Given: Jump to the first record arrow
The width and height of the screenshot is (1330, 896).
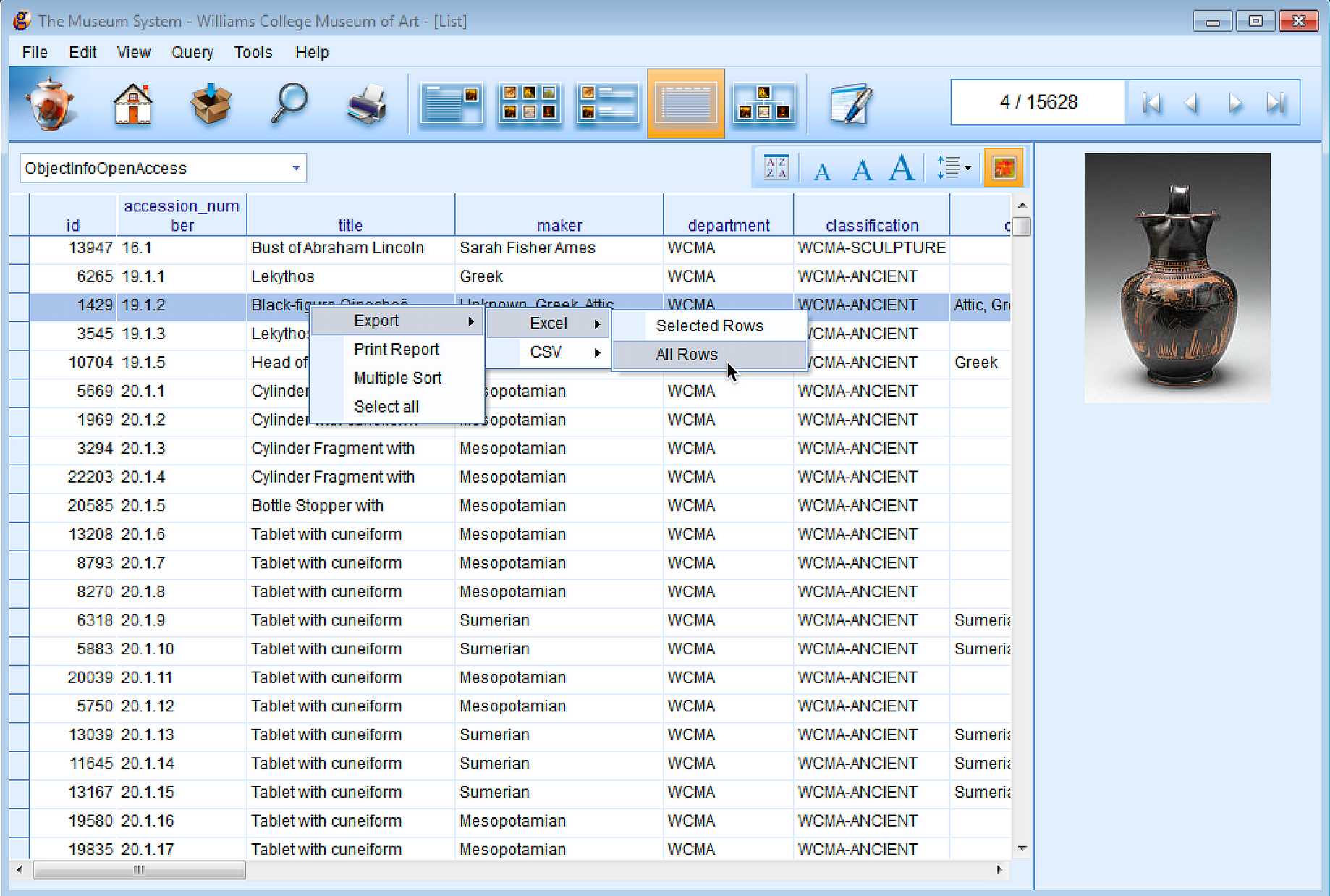Looking at the screenshot, I should point(1151,103).
